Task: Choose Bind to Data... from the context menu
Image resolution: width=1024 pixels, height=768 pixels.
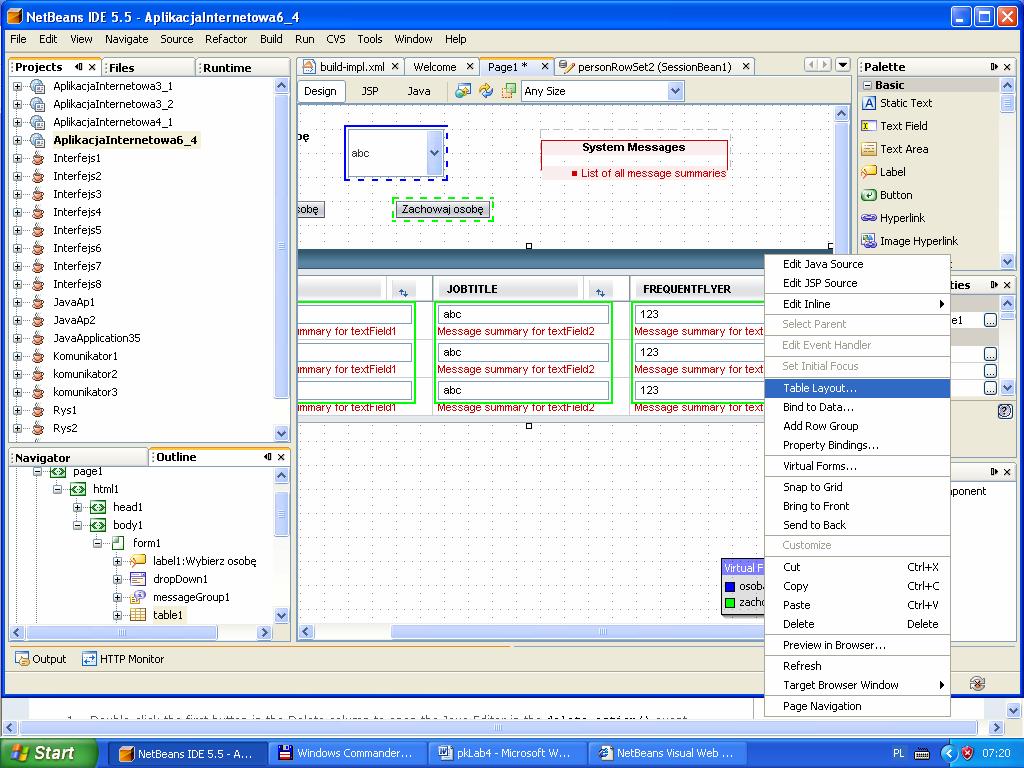Action: point(857,407)
